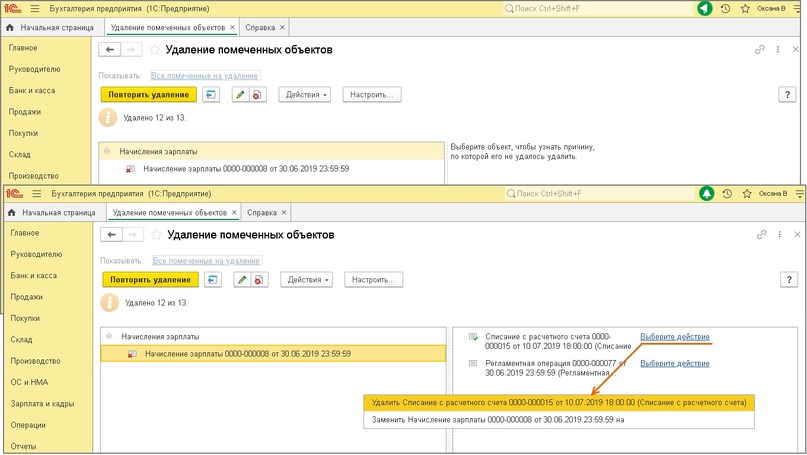Click deletion mark icon in upper toolbar
Screen dimensions: 807x455
click(x=257, y=95)
